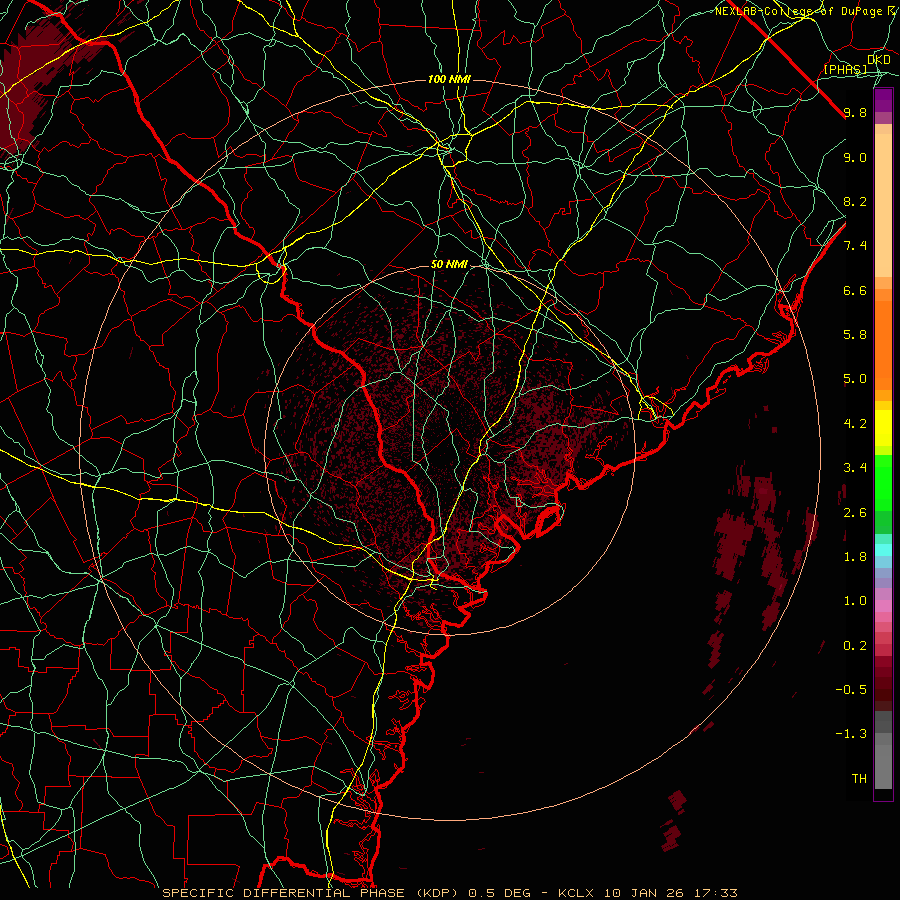900x900 pixels.
Task: Select the yellow segment of color bar
Action: pyautogui.click(x=883, y=428)
